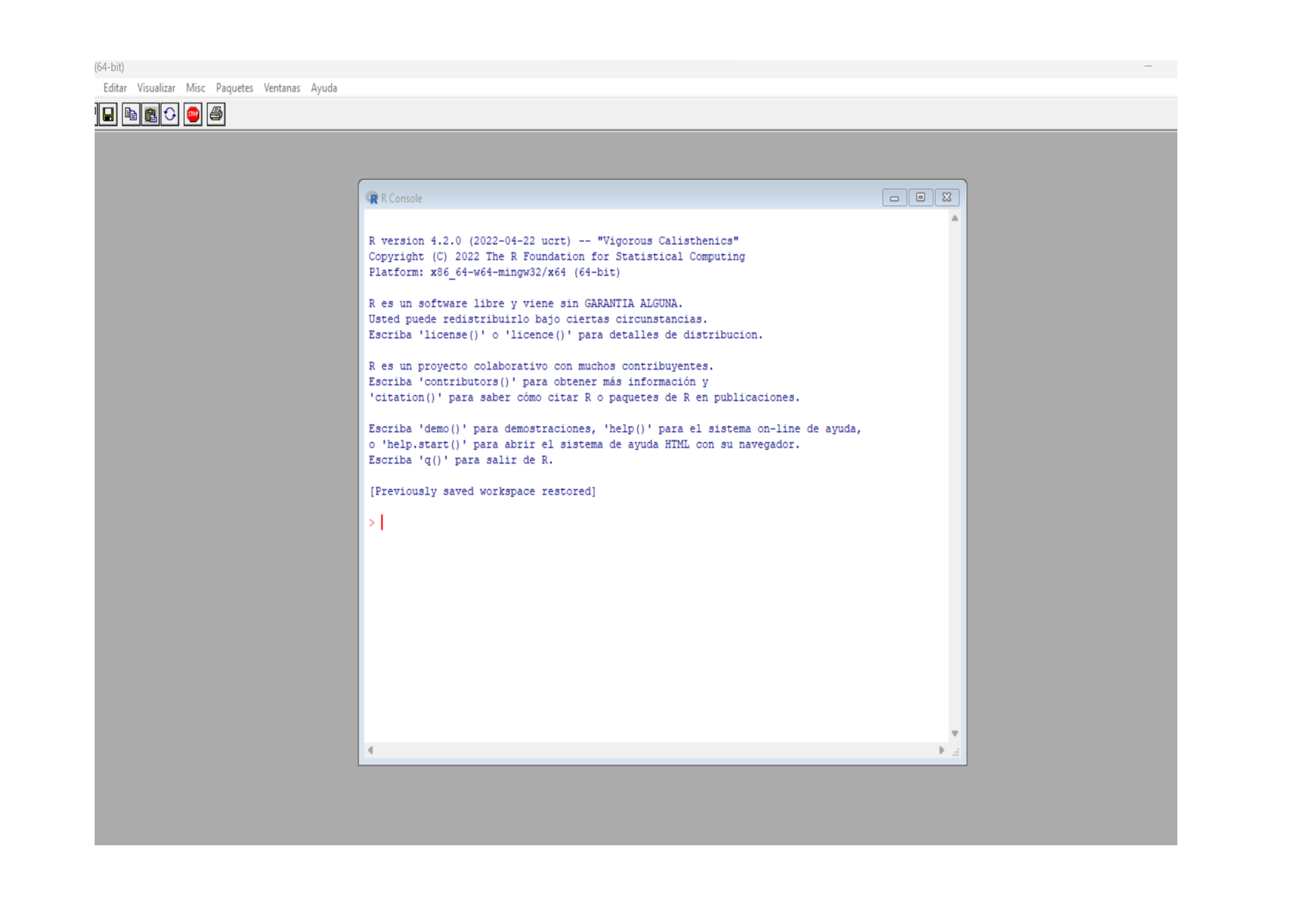Minimize the main RGui window

(1148, 67)
